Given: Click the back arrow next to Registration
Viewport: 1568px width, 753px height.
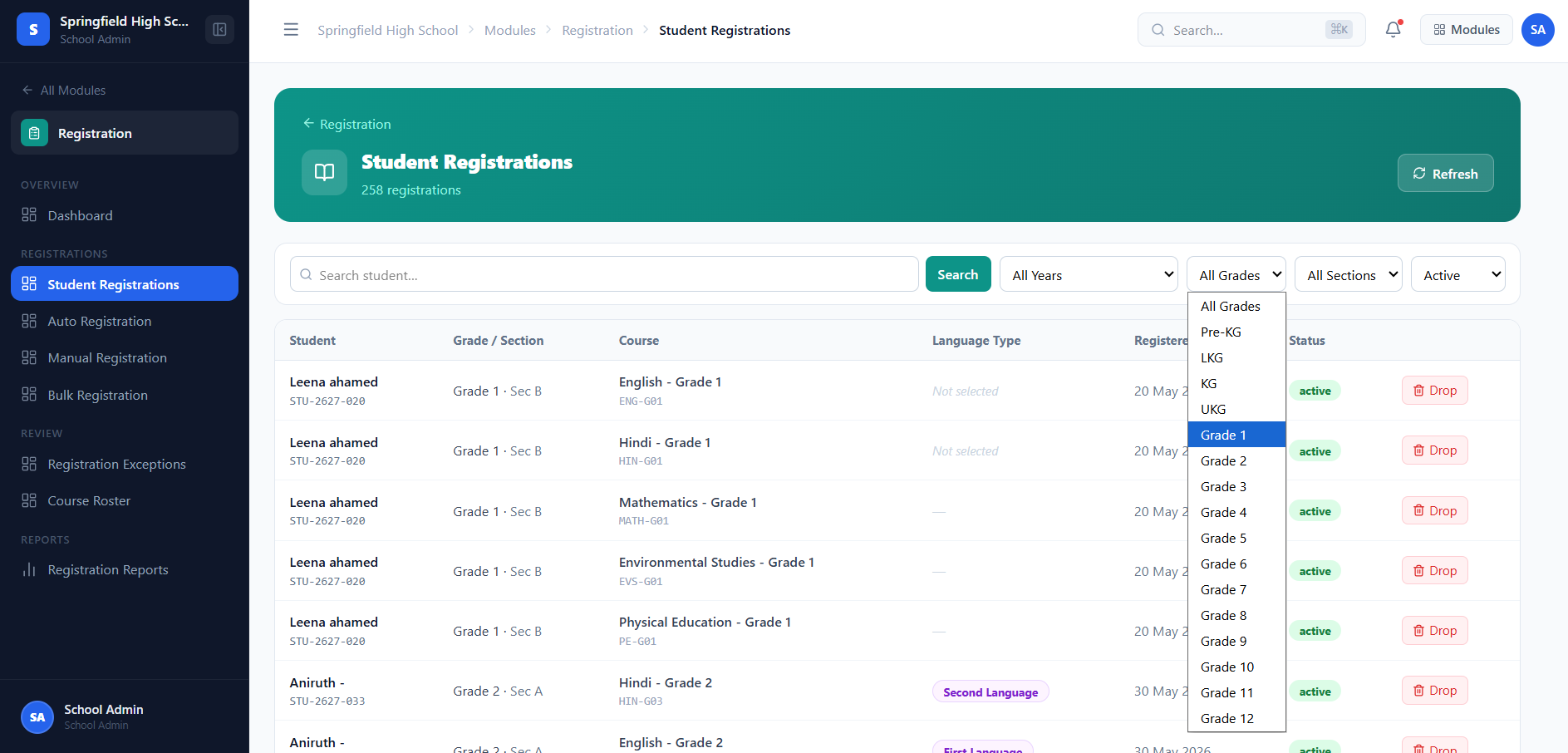Looking at the screenshot, I should pos(308,124).
